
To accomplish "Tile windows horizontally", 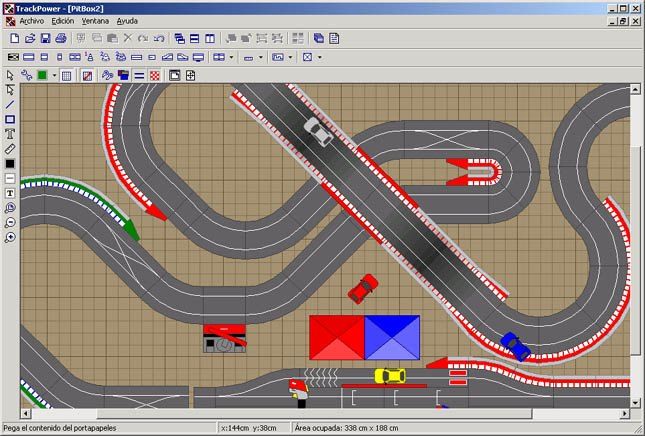I will [x=195, y=39].
